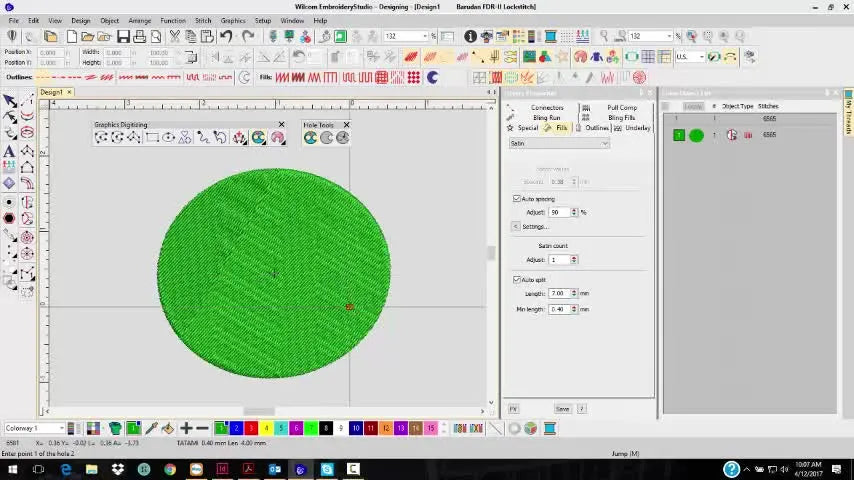Open File Explorer from the taskbar
The height and width of the screenshot is (480, 854).
(92, 469)
